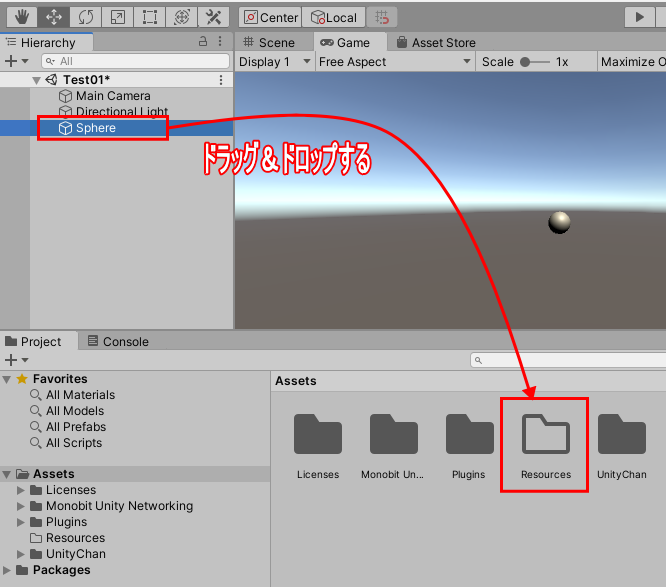This screenshot has width=666, height=587.
Task: Expand the Licenses folder in tree
Action: (20, 490)
